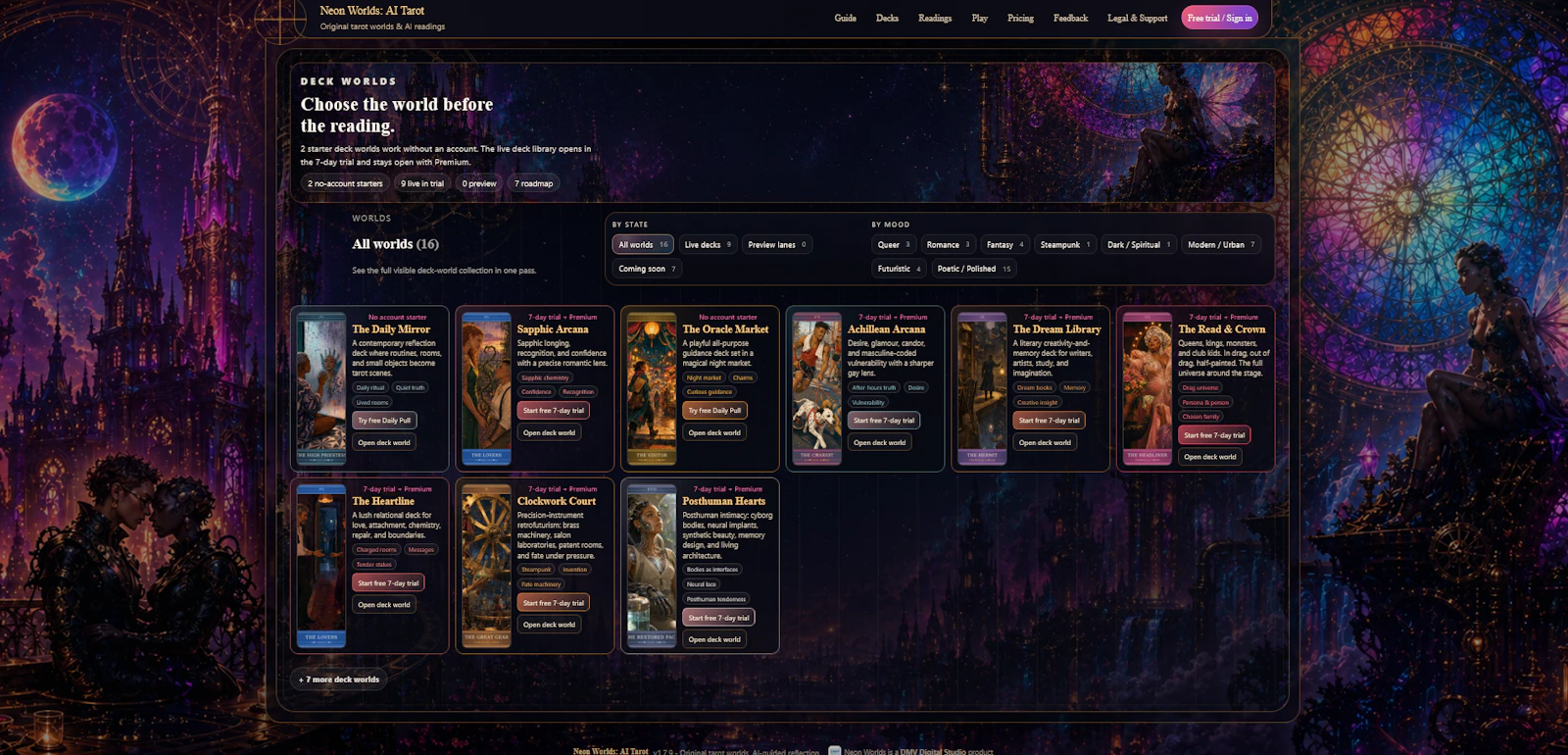Filter by Preview lanes state

tap(777, 244)
